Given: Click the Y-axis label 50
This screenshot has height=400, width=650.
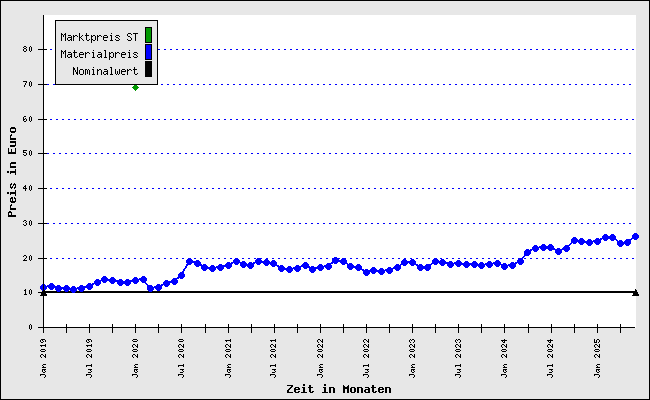Looking at the screenshot, I should [27, 153].
